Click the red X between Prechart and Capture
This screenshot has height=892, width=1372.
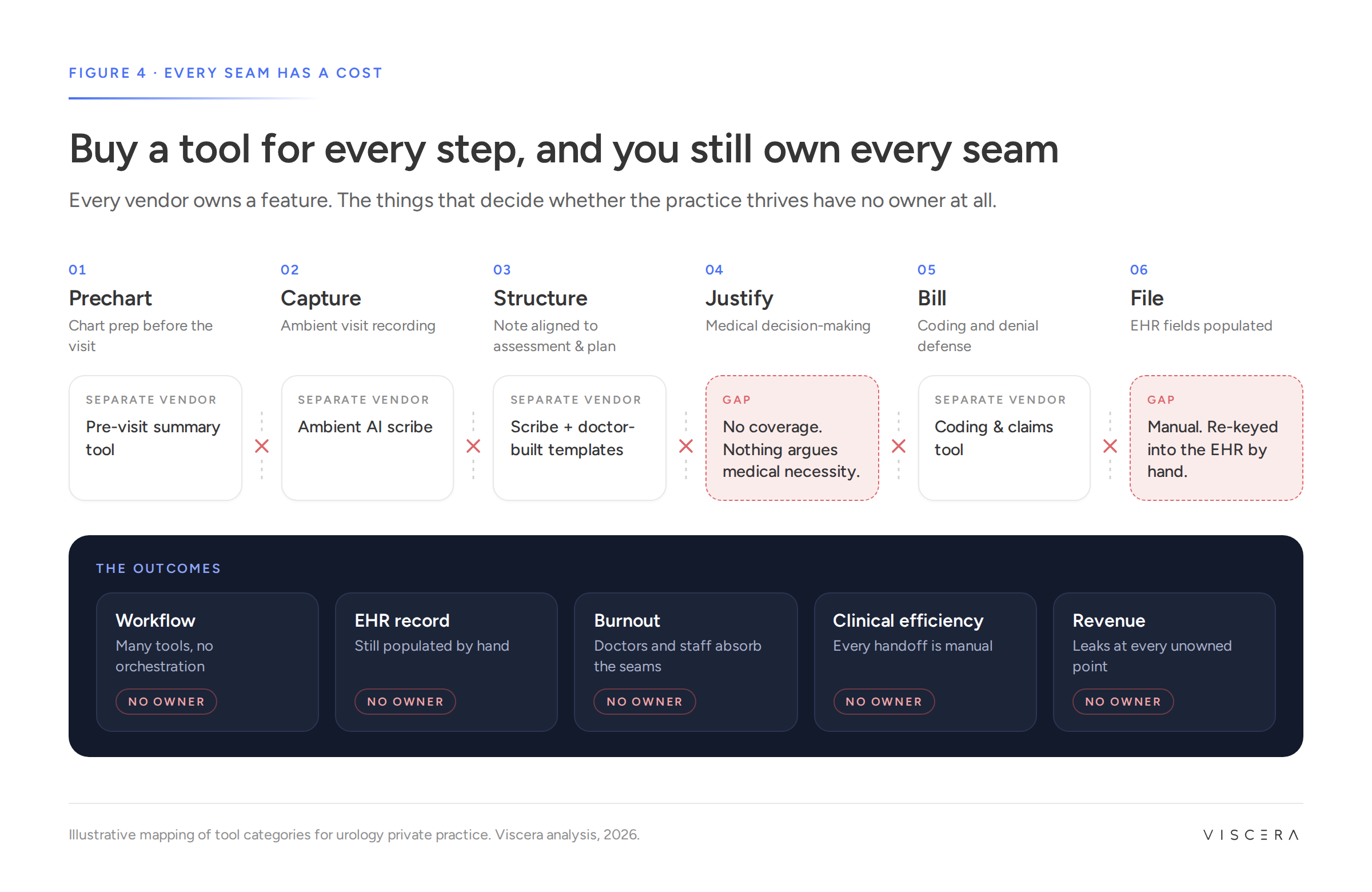click(x=262, y=445)
